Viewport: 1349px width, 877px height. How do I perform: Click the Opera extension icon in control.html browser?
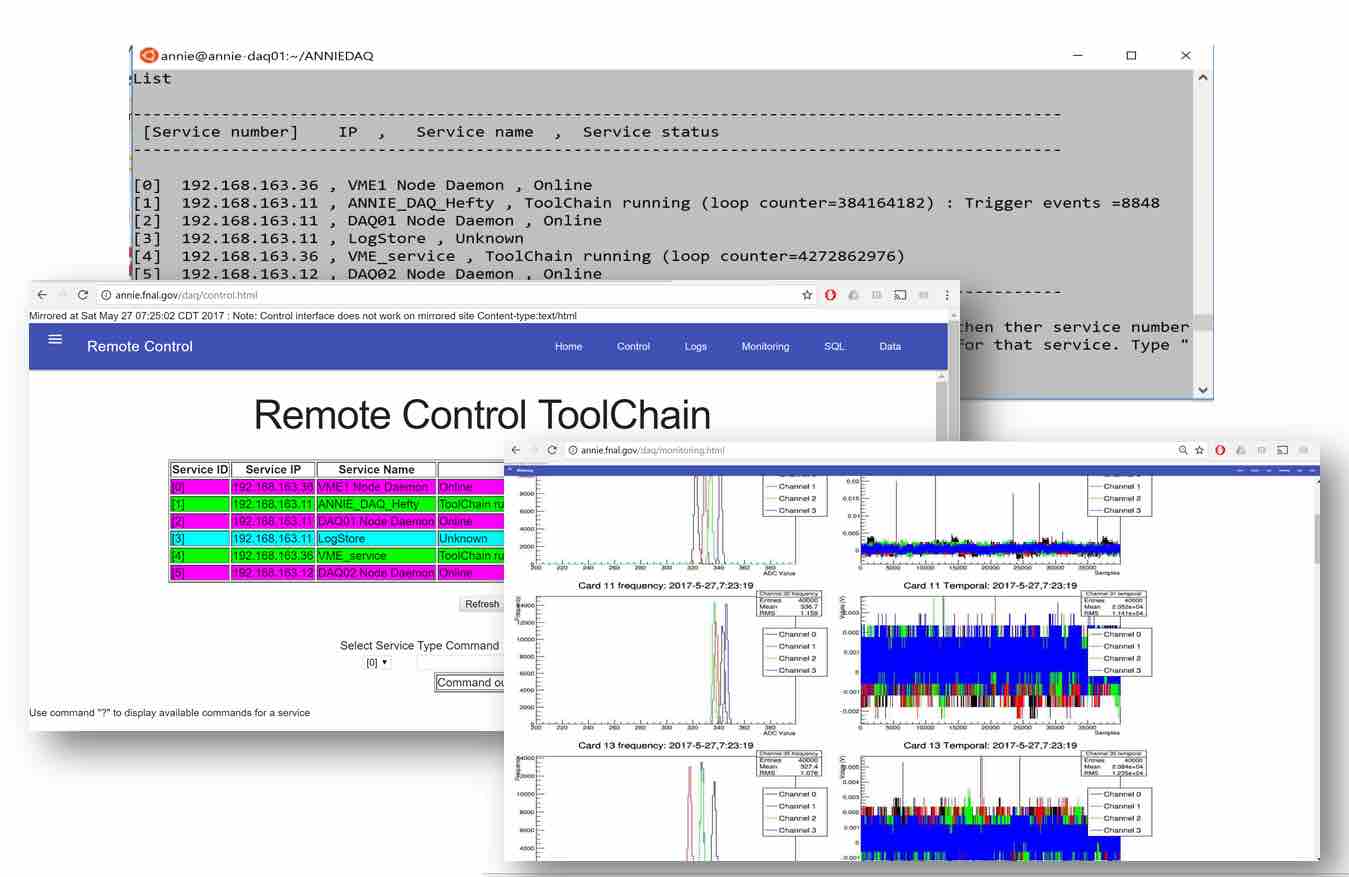coord(830,295)
